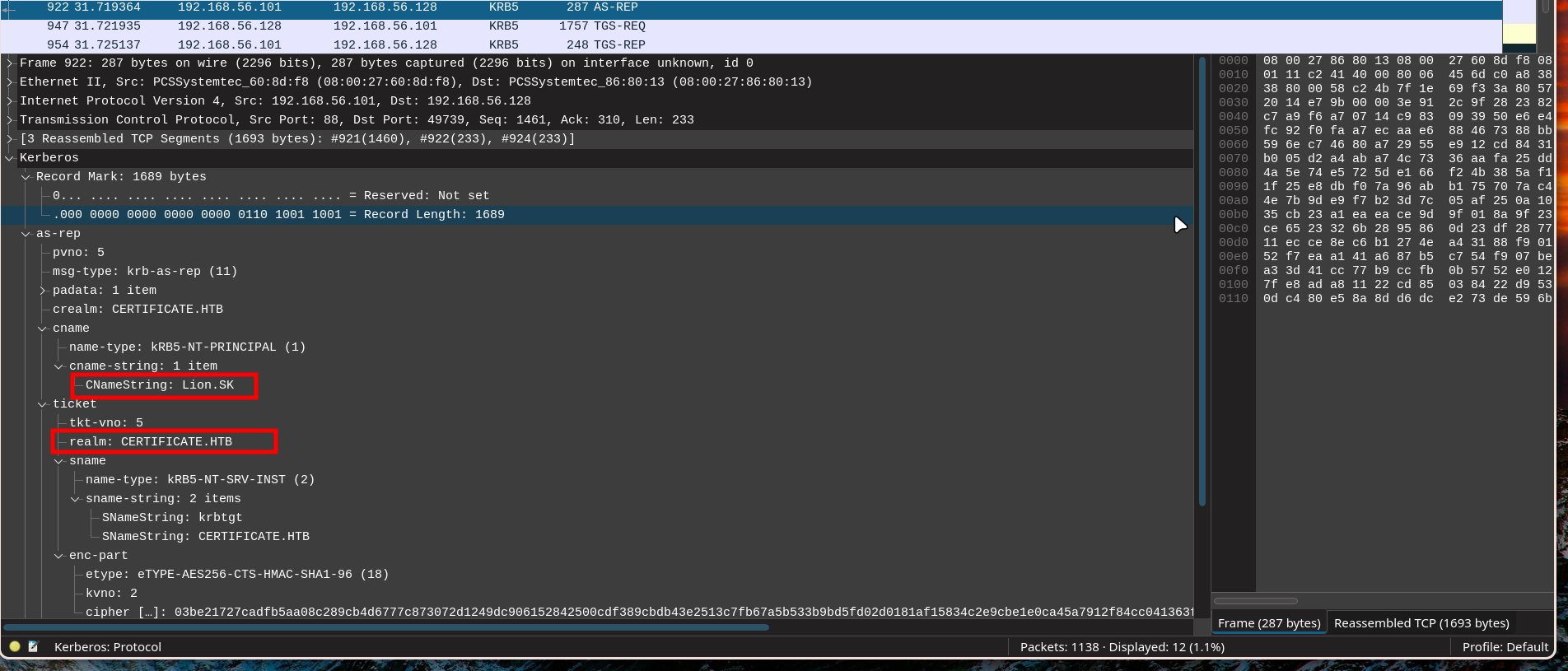Image resolution: width=1568 pixels, height=671 pixels.
Task: Collapse the Record Mark: 1689 bytes node
Action: [26, 177]
